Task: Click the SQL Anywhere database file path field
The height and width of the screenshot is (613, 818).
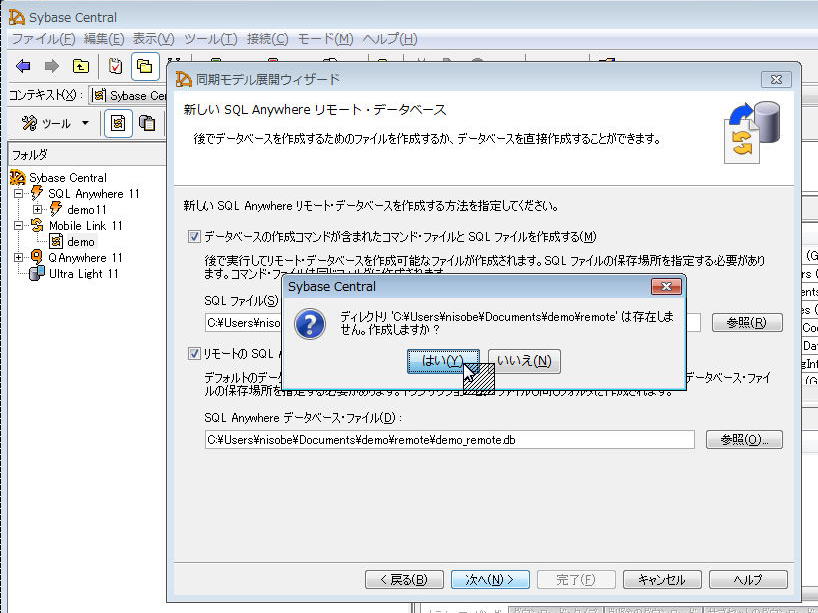Action: (448, 439)
